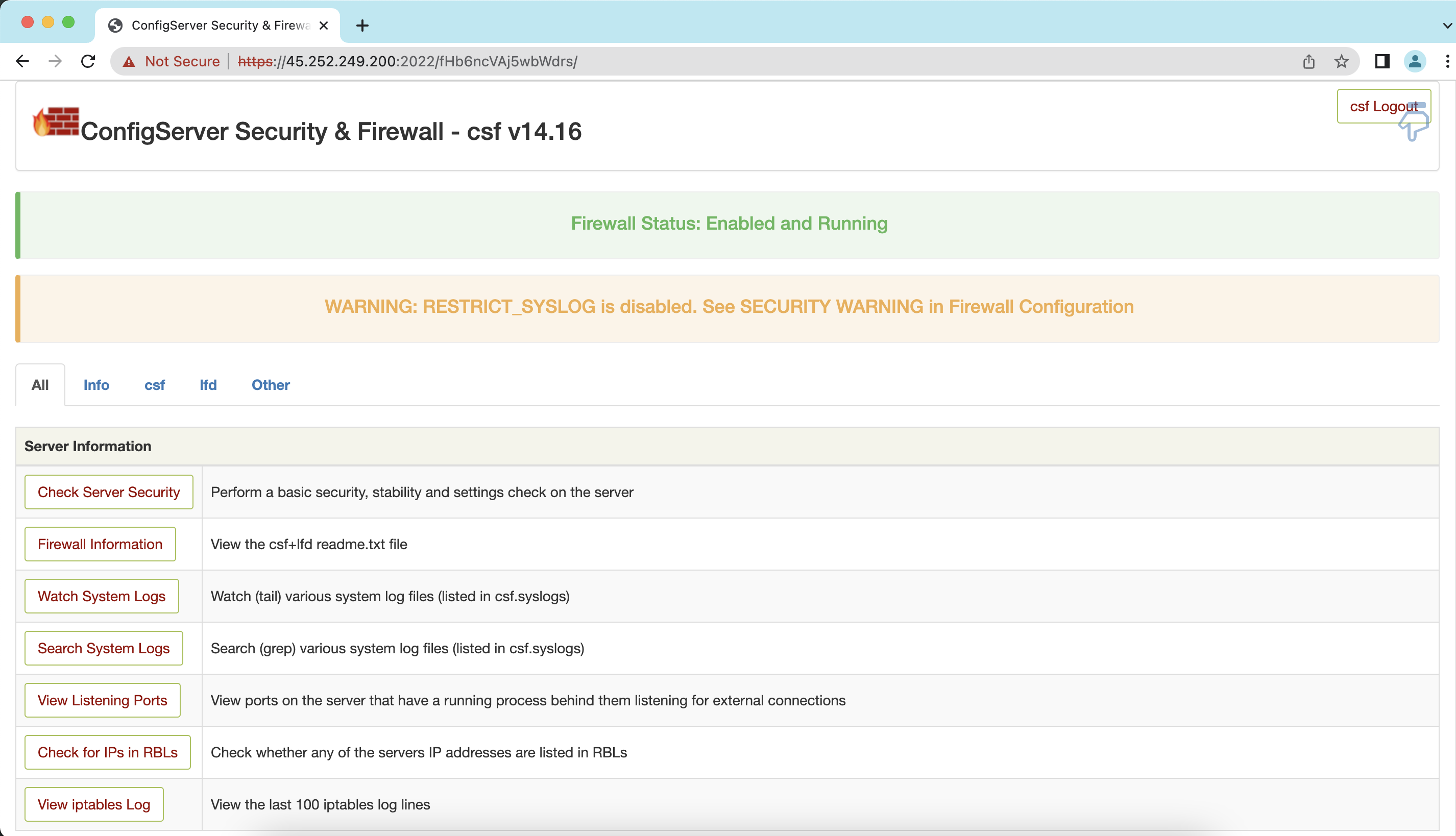Click the 'Watch (tail) various system log files' text

(x=390, y=596)
